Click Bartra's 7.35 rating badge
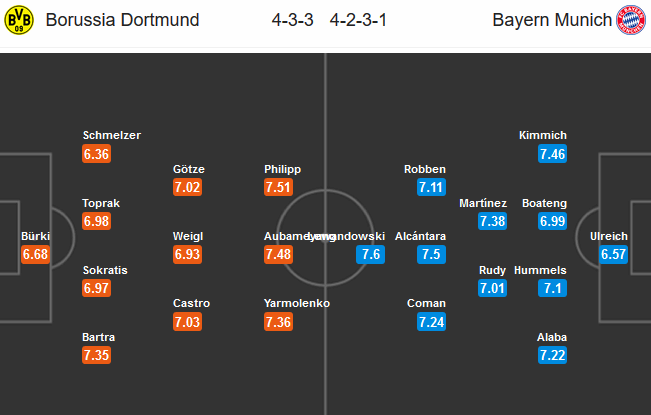651x415 pixels. pyautogui.click(x=96, y=355)
